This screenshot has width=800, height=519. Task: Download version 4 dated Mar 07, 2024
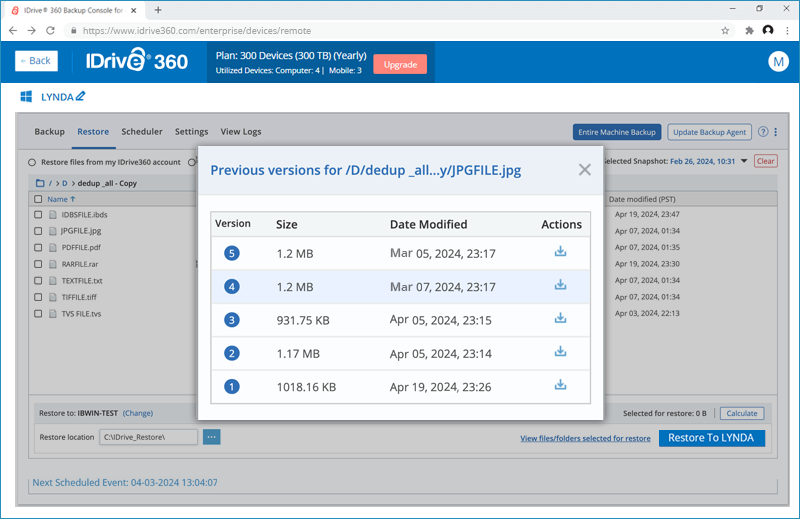tap(560, 285)
